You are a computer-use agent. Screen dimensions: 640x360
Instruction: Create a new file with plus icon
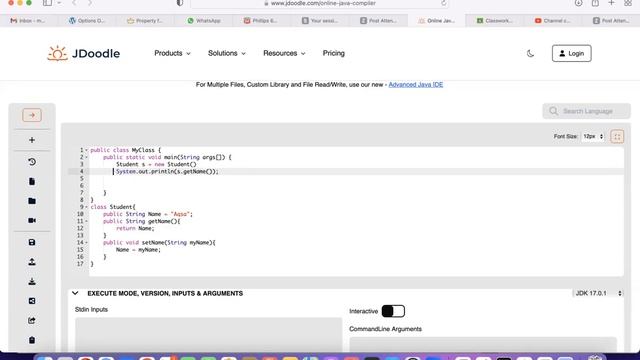point(32,140)
